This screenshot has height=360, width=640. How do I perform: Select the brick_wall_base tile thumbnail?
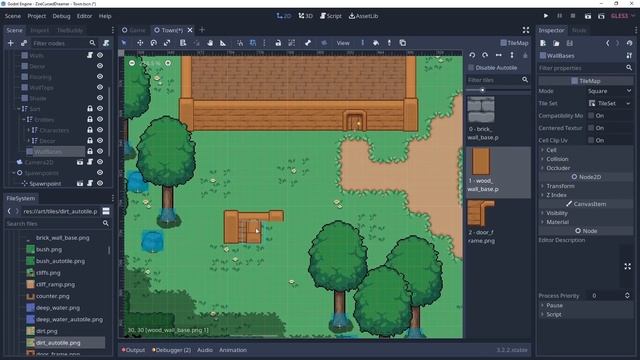(481, 109)
